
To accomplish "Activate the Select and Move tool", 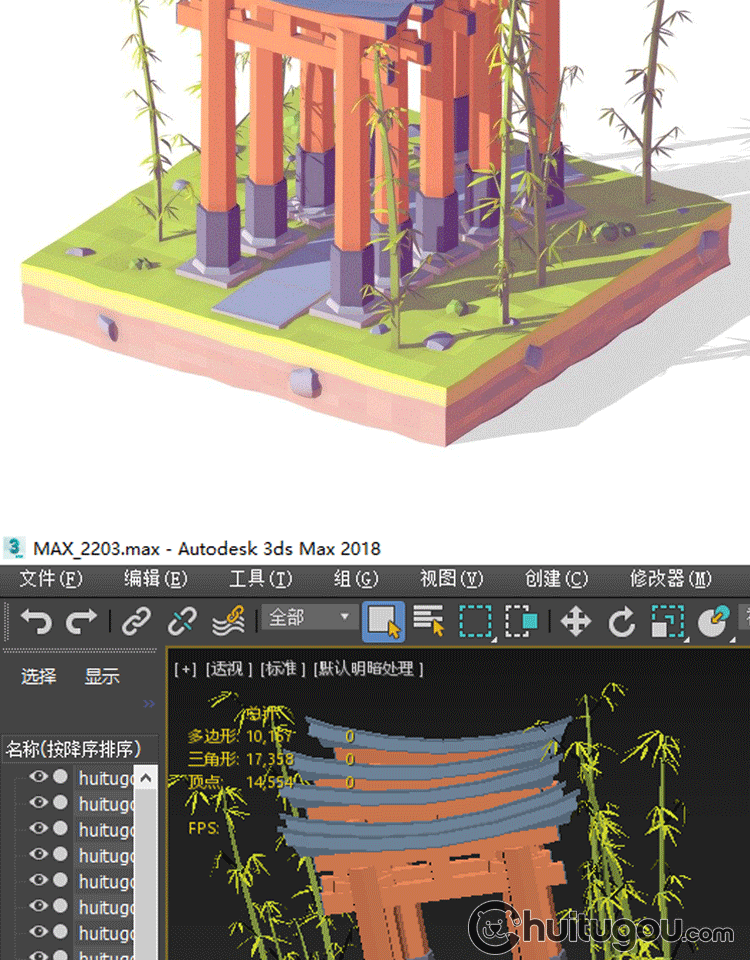I will coord(576,622).
